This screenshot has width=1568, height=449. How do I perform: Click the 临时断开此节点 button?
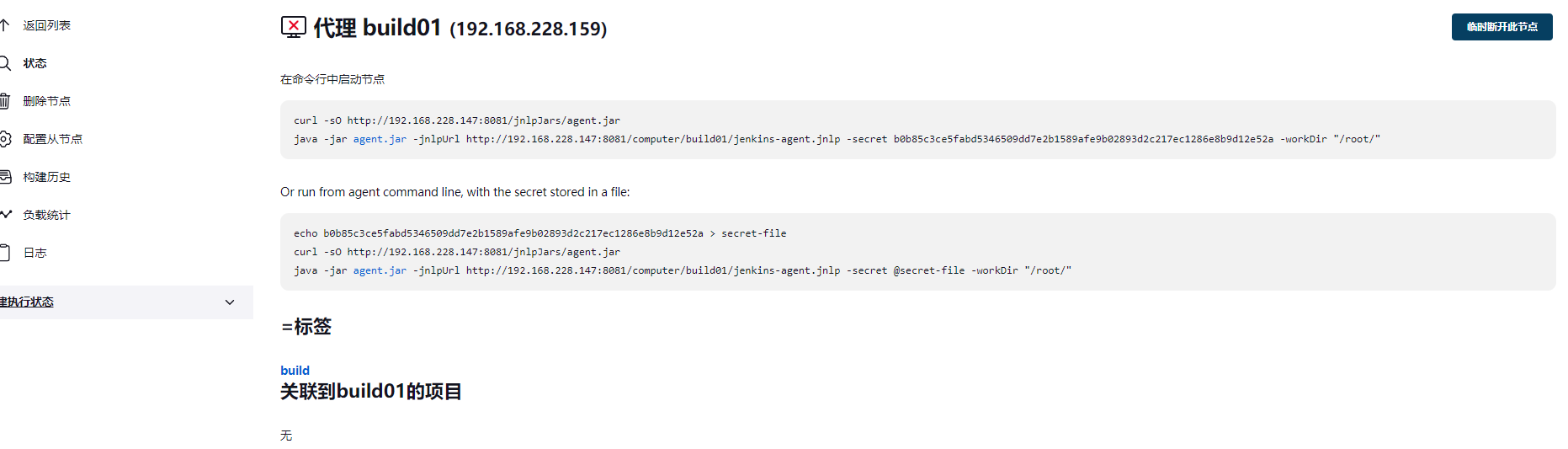(1502, 27)
